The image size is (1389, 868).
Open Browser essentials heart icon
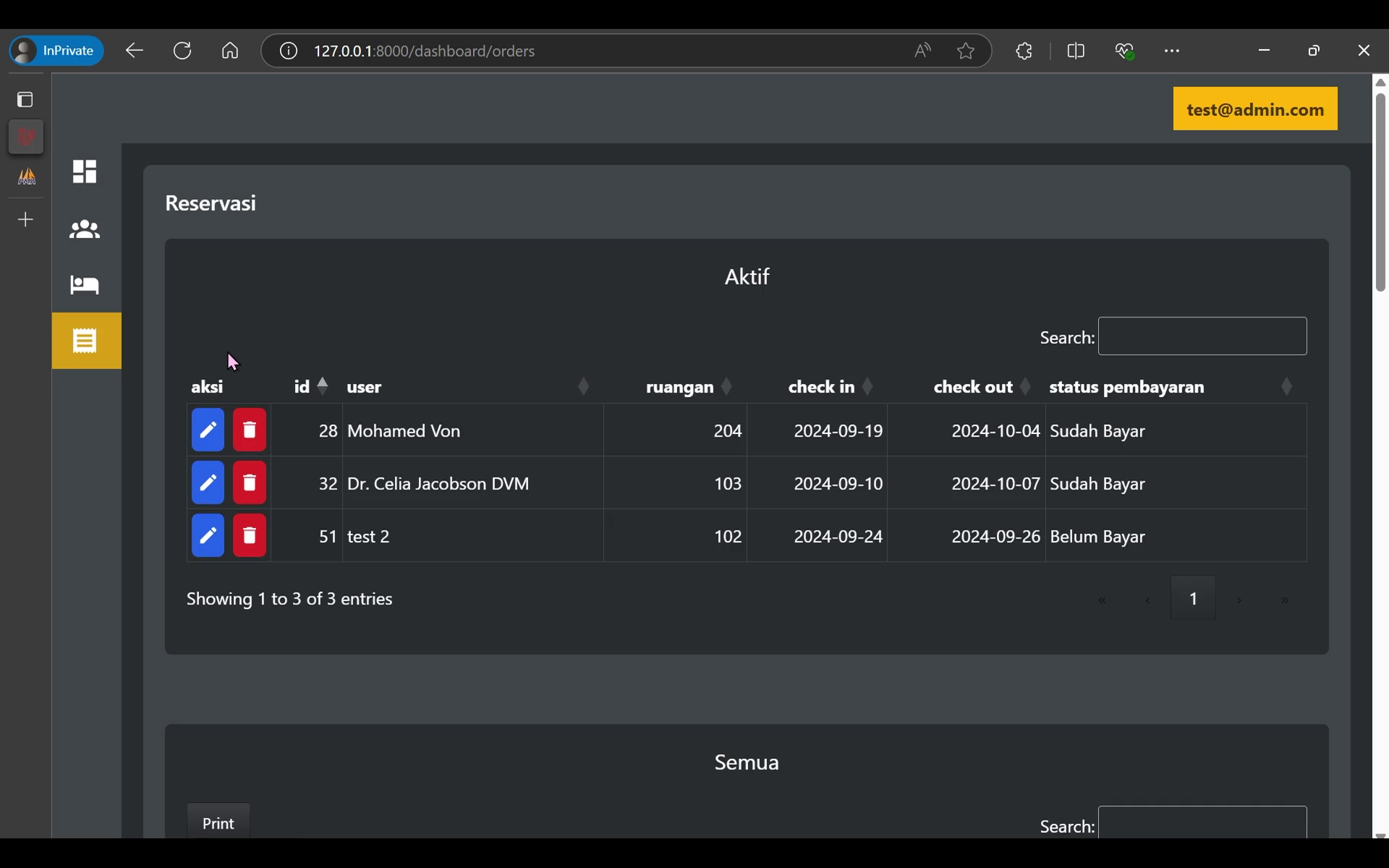click(1124, 51)
